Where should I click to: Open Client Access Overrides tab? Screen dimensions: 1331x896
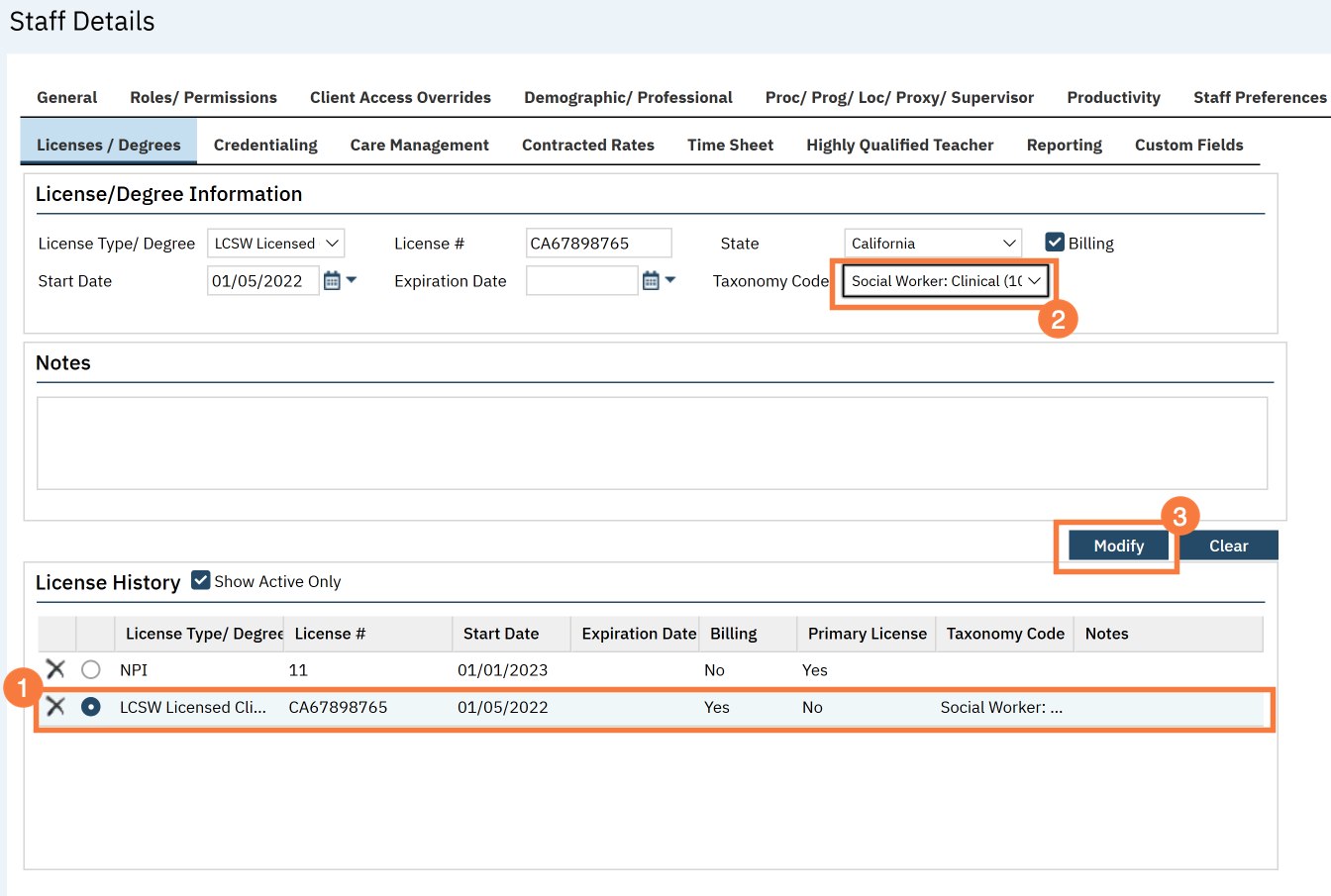(x=400, y=97)
